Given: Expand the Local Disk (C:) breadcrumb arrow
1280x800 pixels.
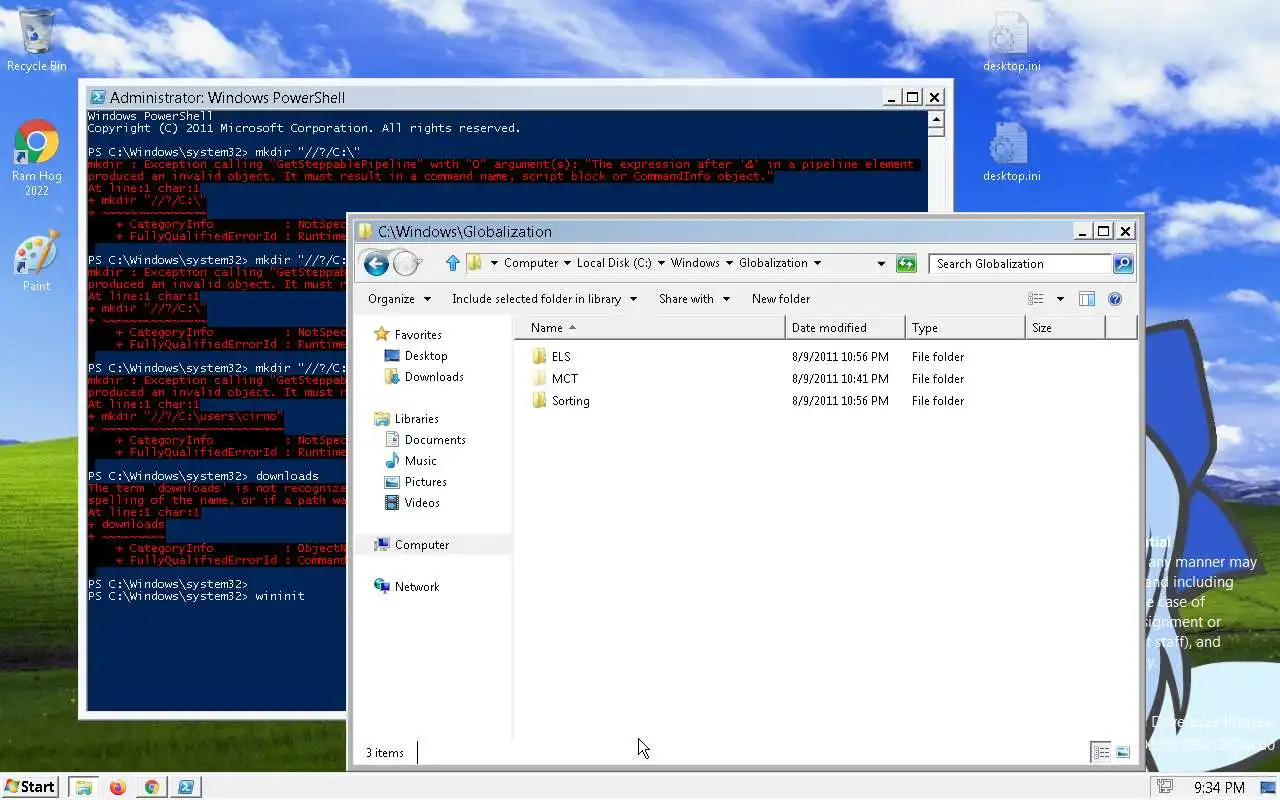Looking at the screenshot, I should click(661, 264).
